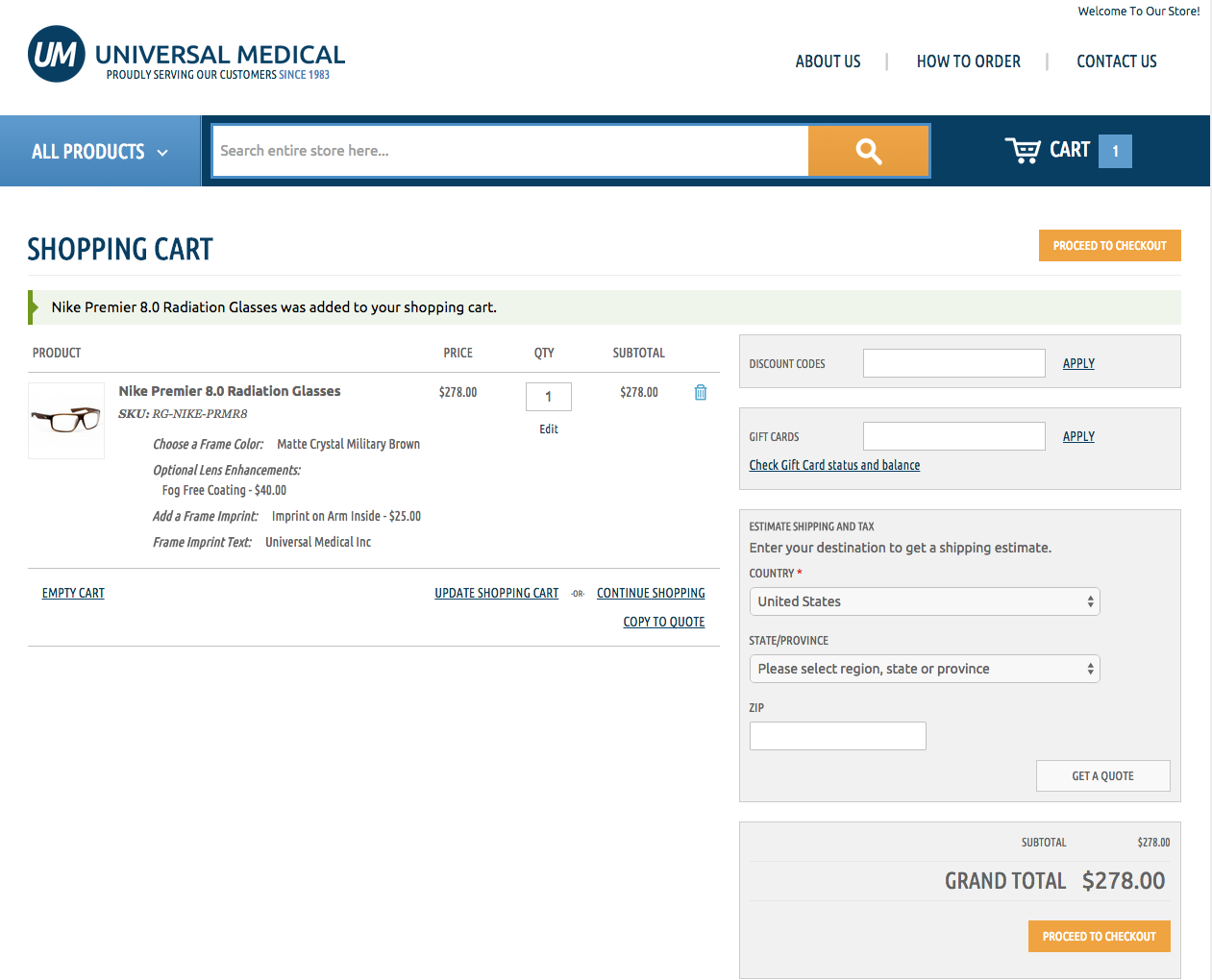The width and height of the screenshot is (1212, 980).
Task: Remove item using the trash can icon
Action: click(701, 392)
